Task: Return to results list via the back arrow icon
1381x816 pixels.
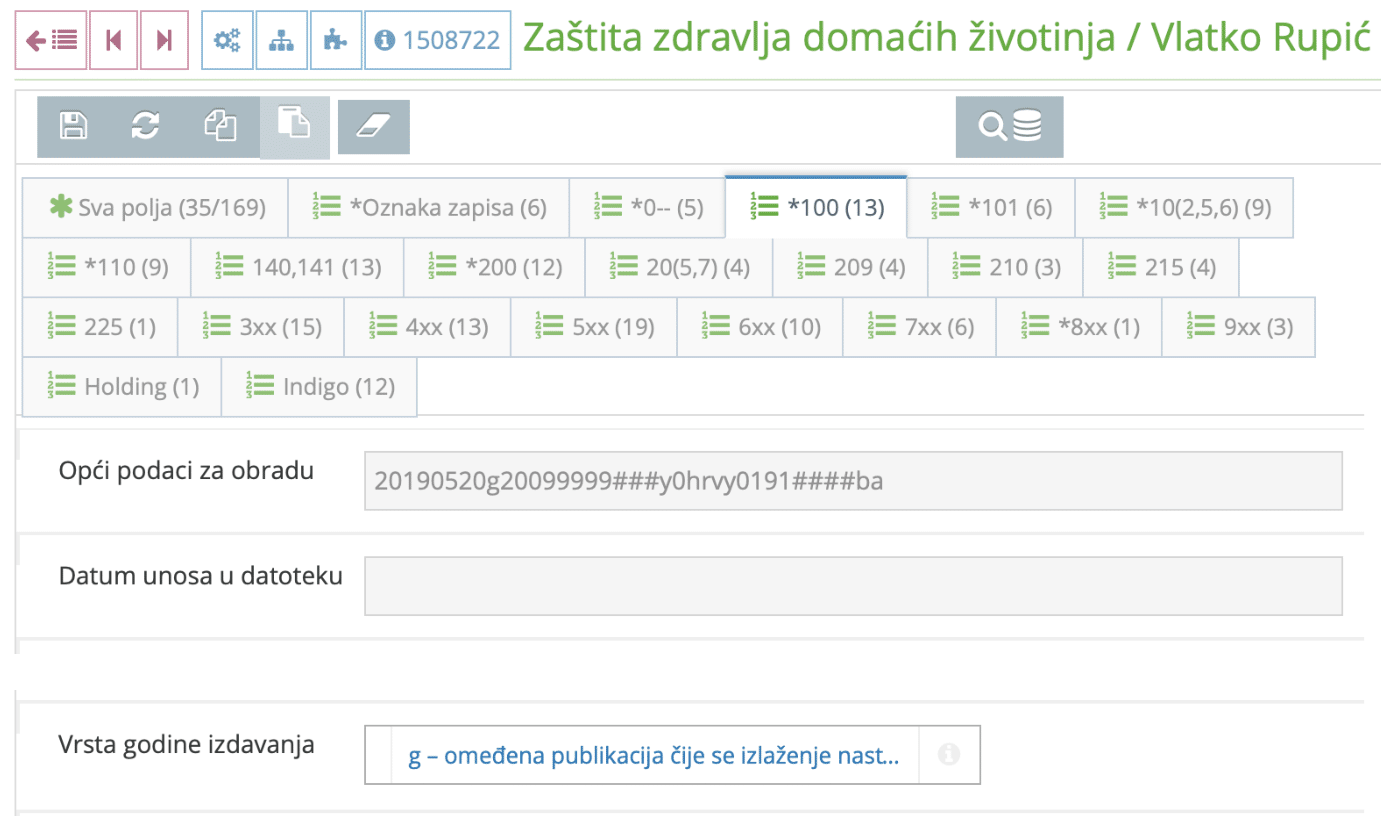Action: click(50, 40)
